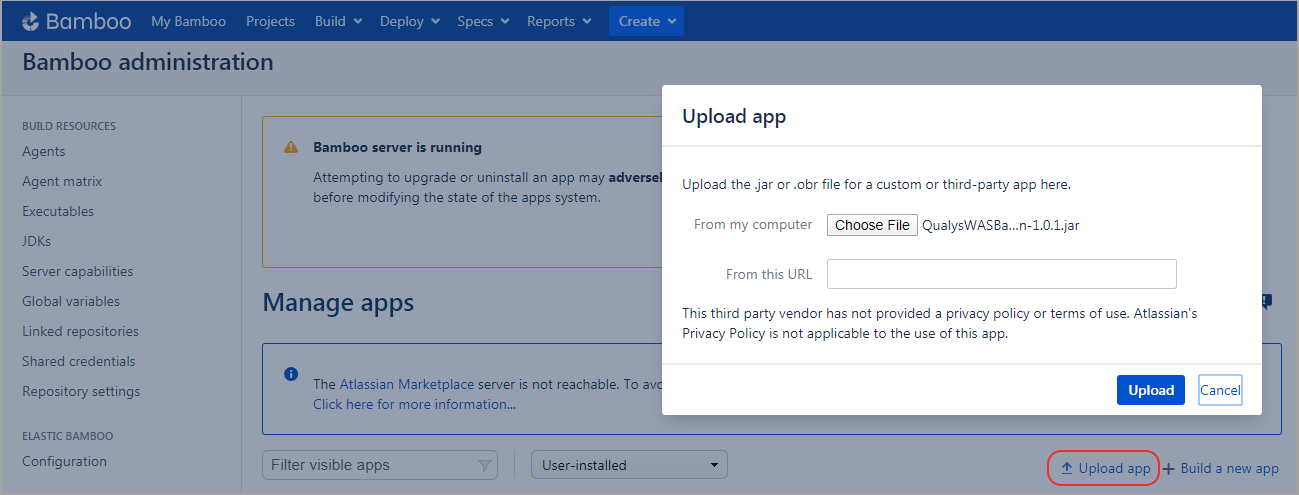Click the ELASTIC BAMBOO heading
This screenshot has height=495, width=1299.
tap(68, 436)
